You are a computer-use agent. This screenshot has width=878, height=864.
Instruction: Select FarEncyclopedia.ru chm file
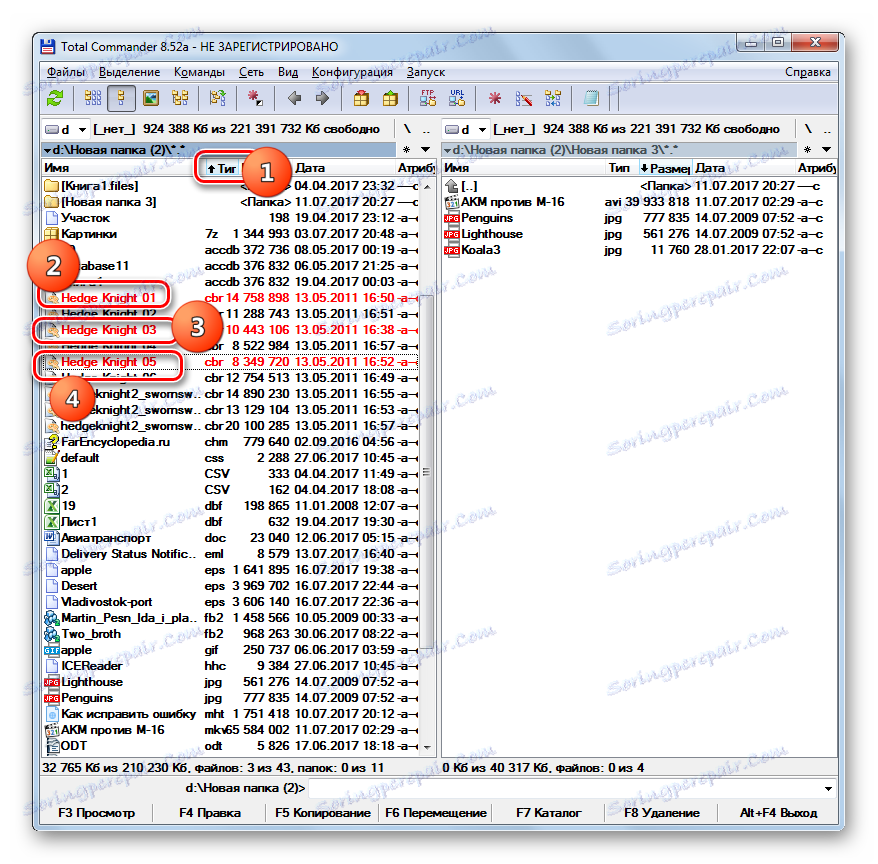230,442
